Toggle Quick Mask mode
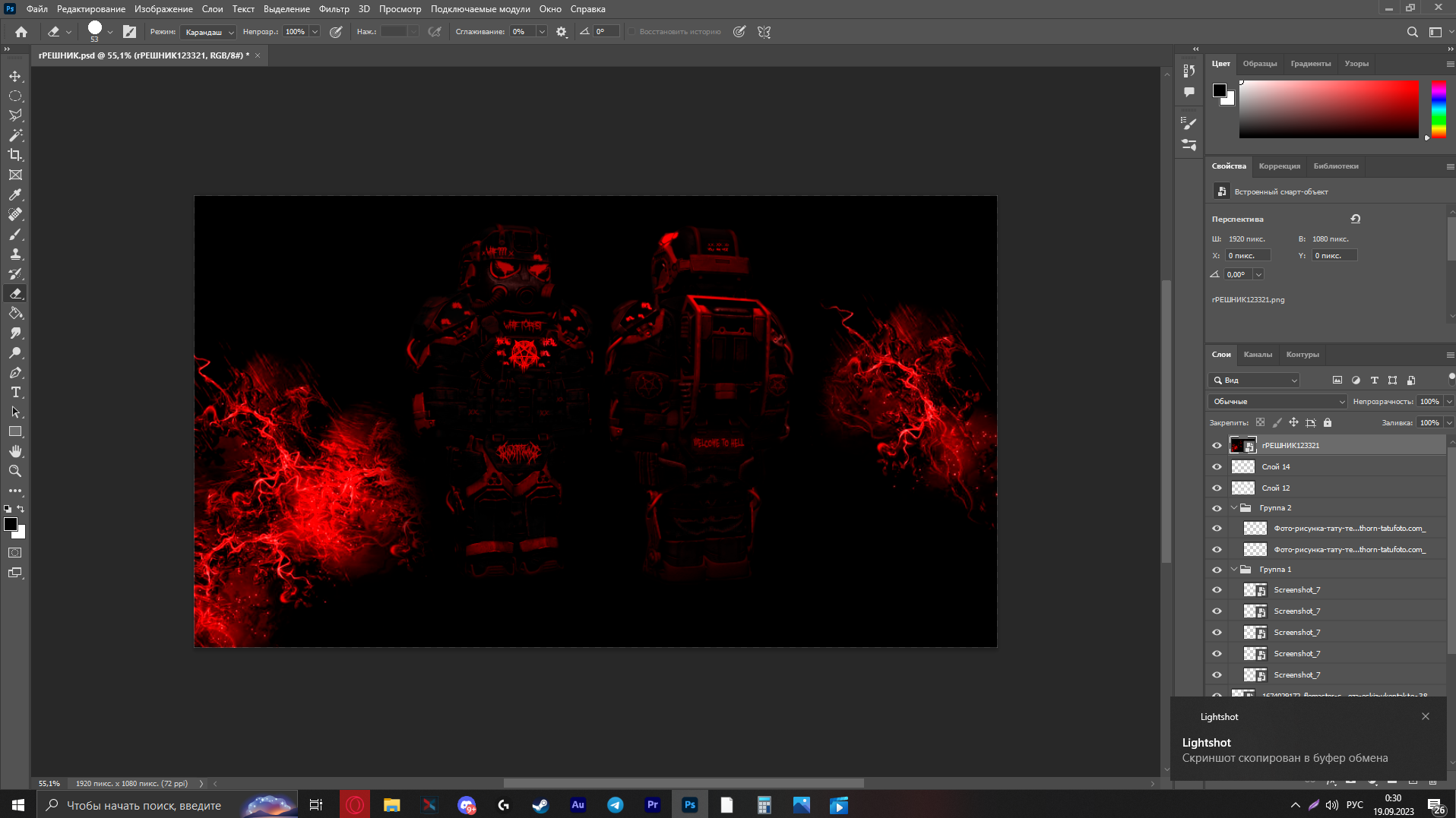This screenshot has height=818, width=1456. 15,553
